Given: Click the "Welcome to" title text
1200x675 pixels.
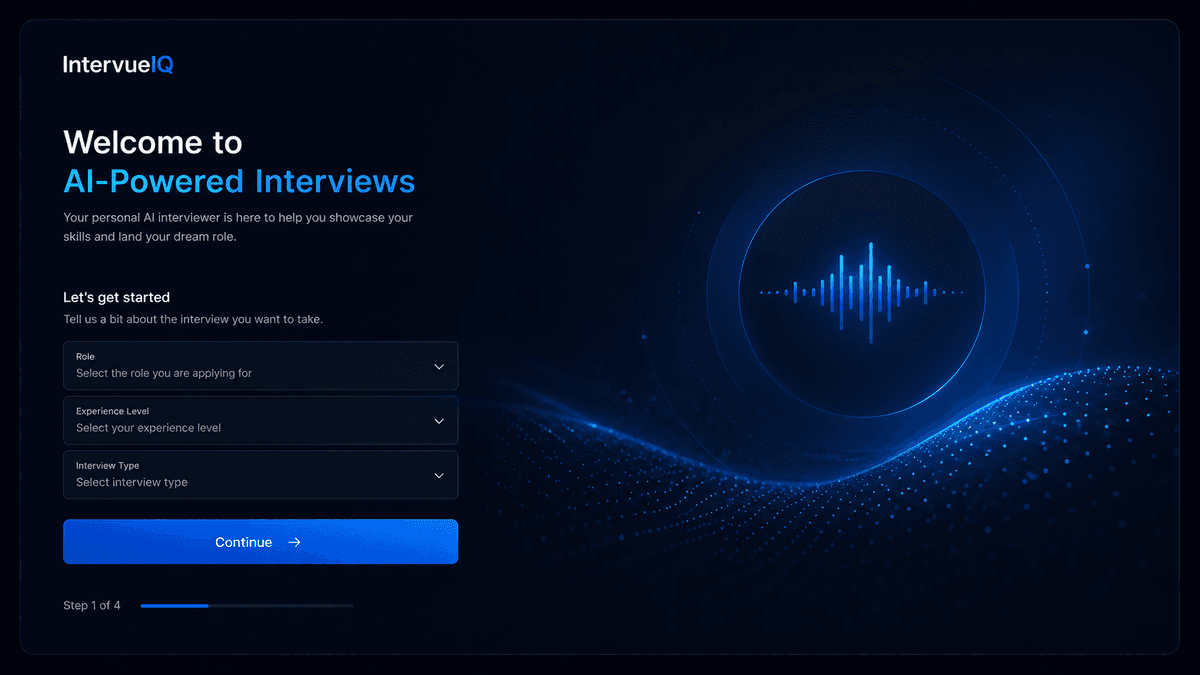Looking at the screenshot, I should click(153, 142).
